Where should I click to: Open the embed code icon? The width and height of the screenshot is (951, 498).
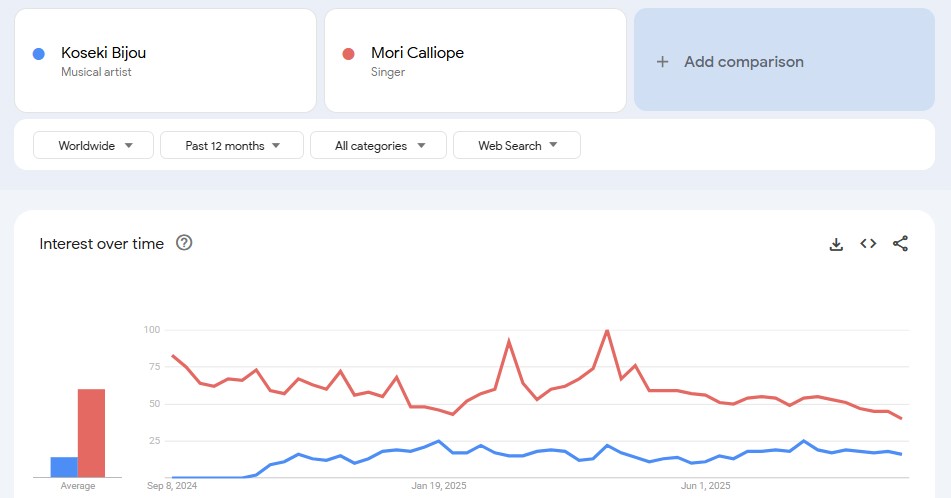coord(868,244)
